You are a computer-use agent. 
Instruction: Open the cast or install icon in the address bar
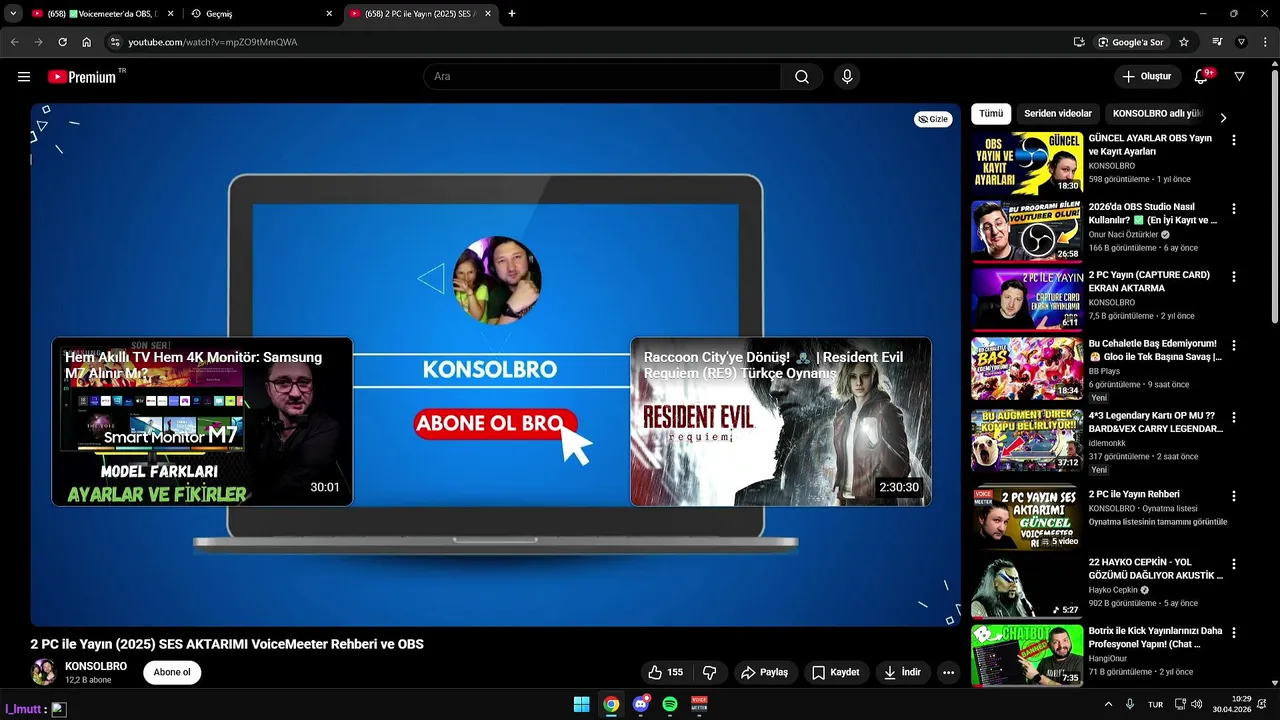click(x=1079, y=42)
